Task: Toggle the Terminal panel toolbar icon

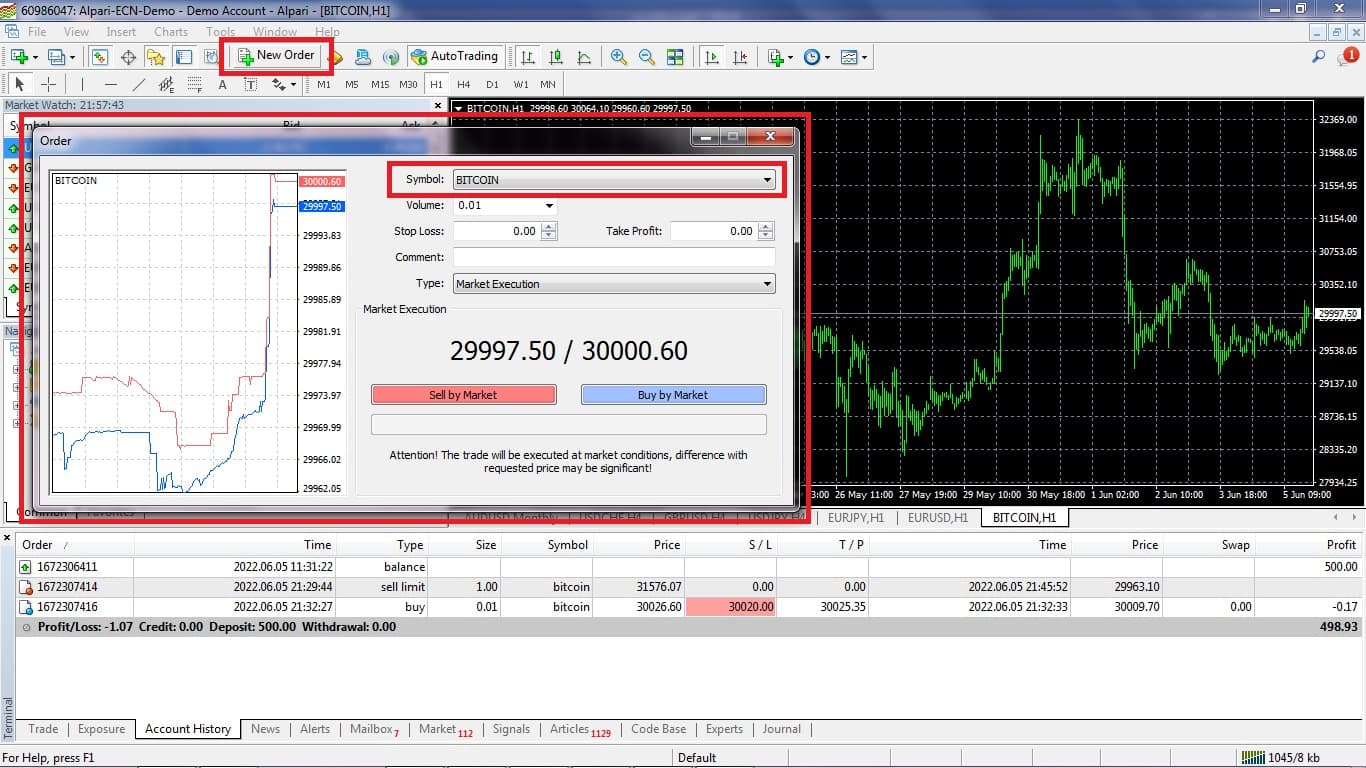Action: [184, 57]
